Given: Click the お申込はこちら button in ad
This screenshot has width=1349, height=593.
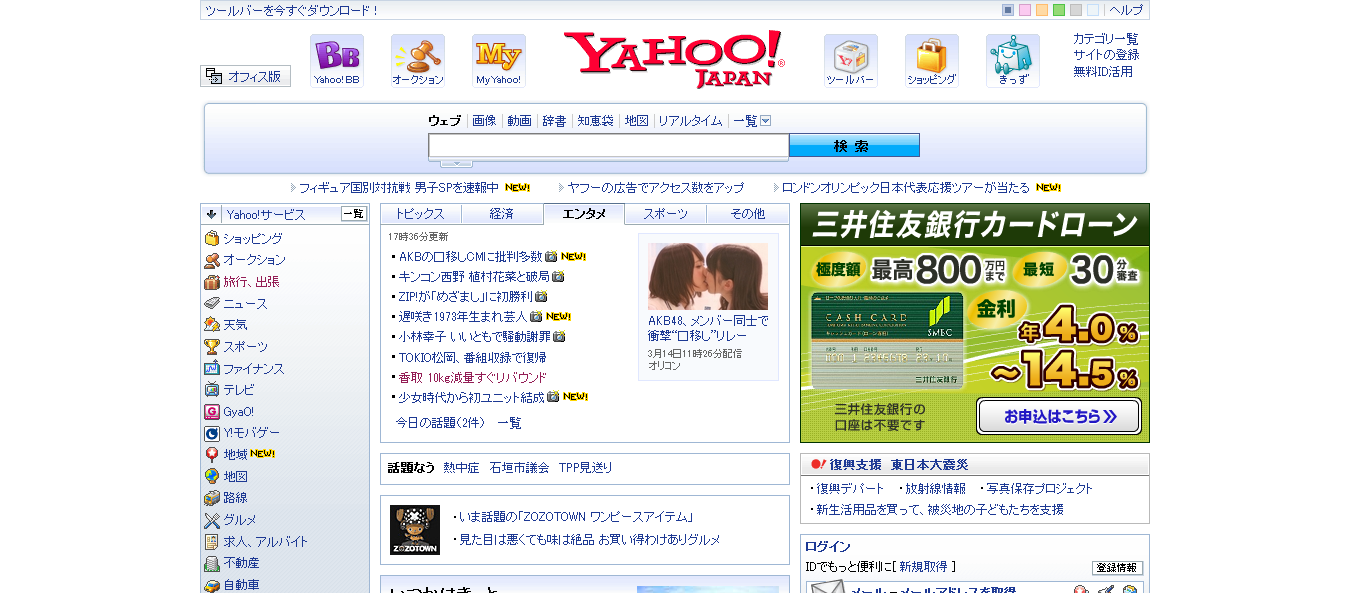Looking at the screenshot, I should tap(1059, 416).
